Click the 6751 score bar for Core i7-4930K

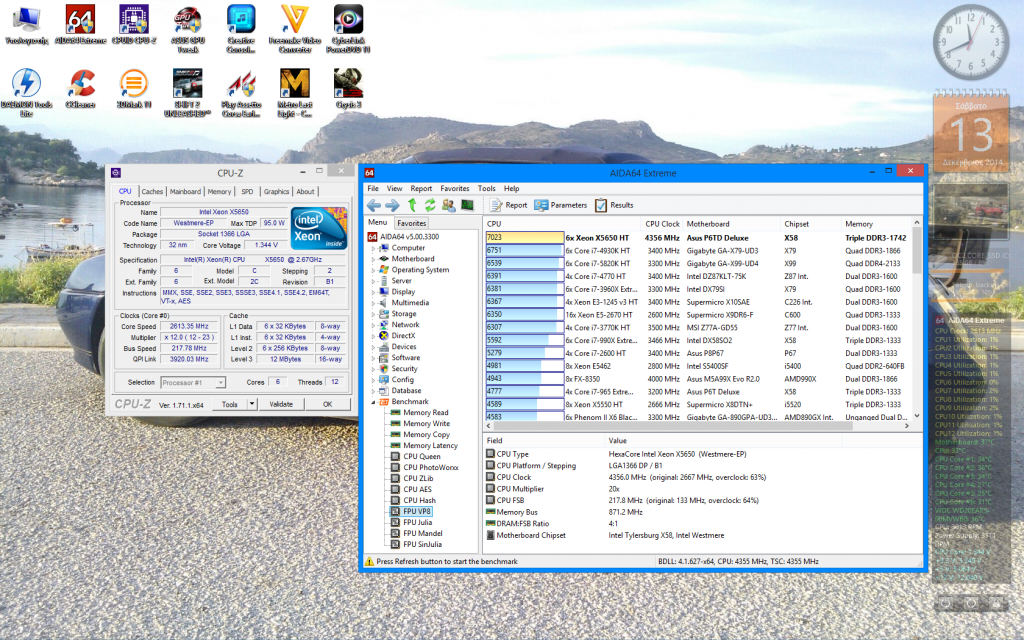[x=524, y=251]
